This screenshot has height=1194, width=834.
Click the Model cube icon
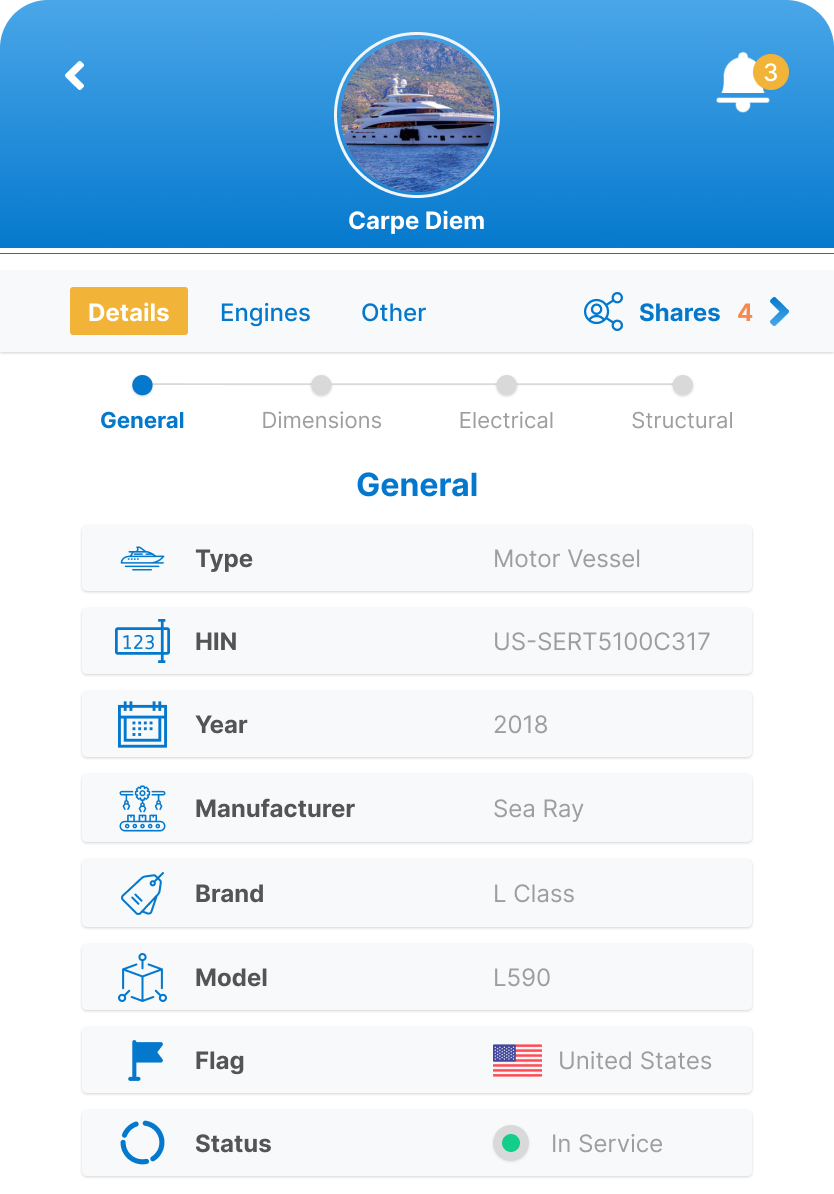tap(142, 977)
